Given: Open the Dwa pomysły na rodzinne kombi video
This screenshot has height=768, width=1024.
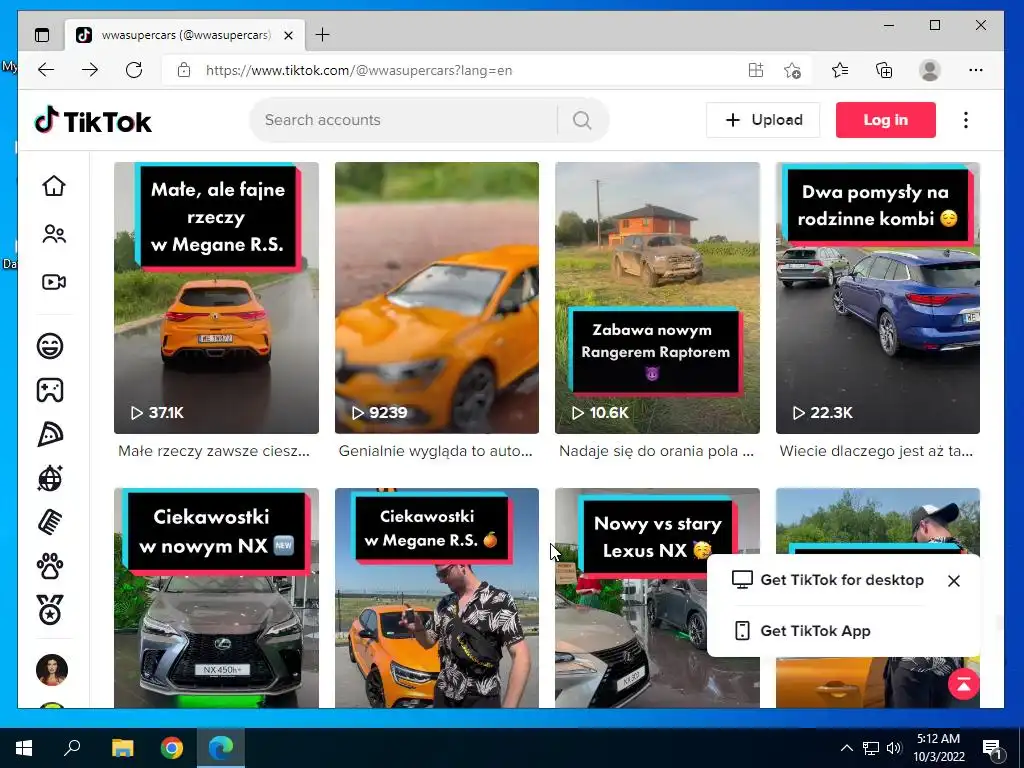Looking at the screenshot, I should (x=878, y=298).
